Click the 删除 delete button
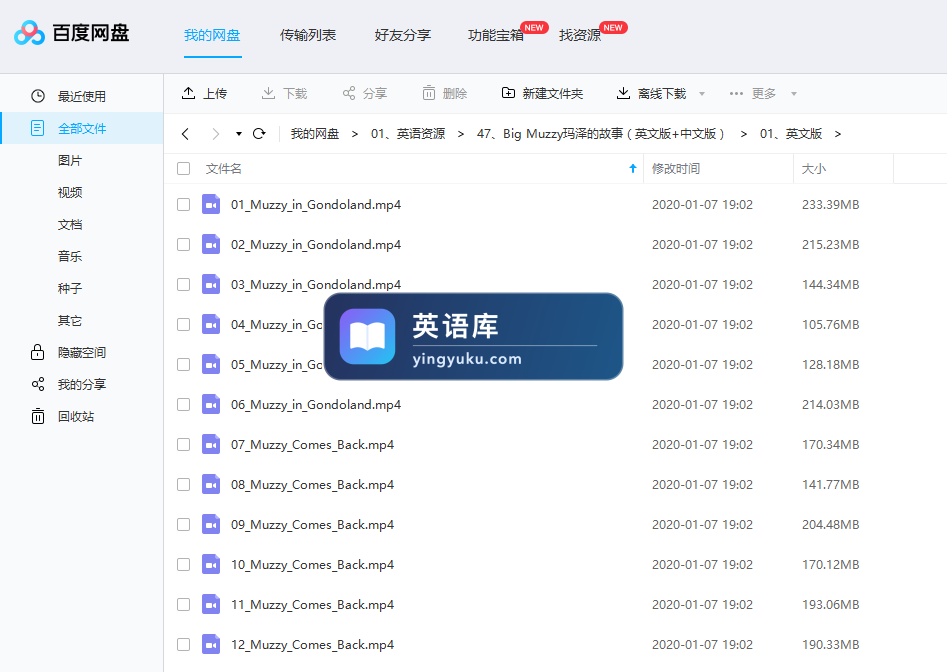Screen dimensions: 947x672 click(x=445, y=93)
